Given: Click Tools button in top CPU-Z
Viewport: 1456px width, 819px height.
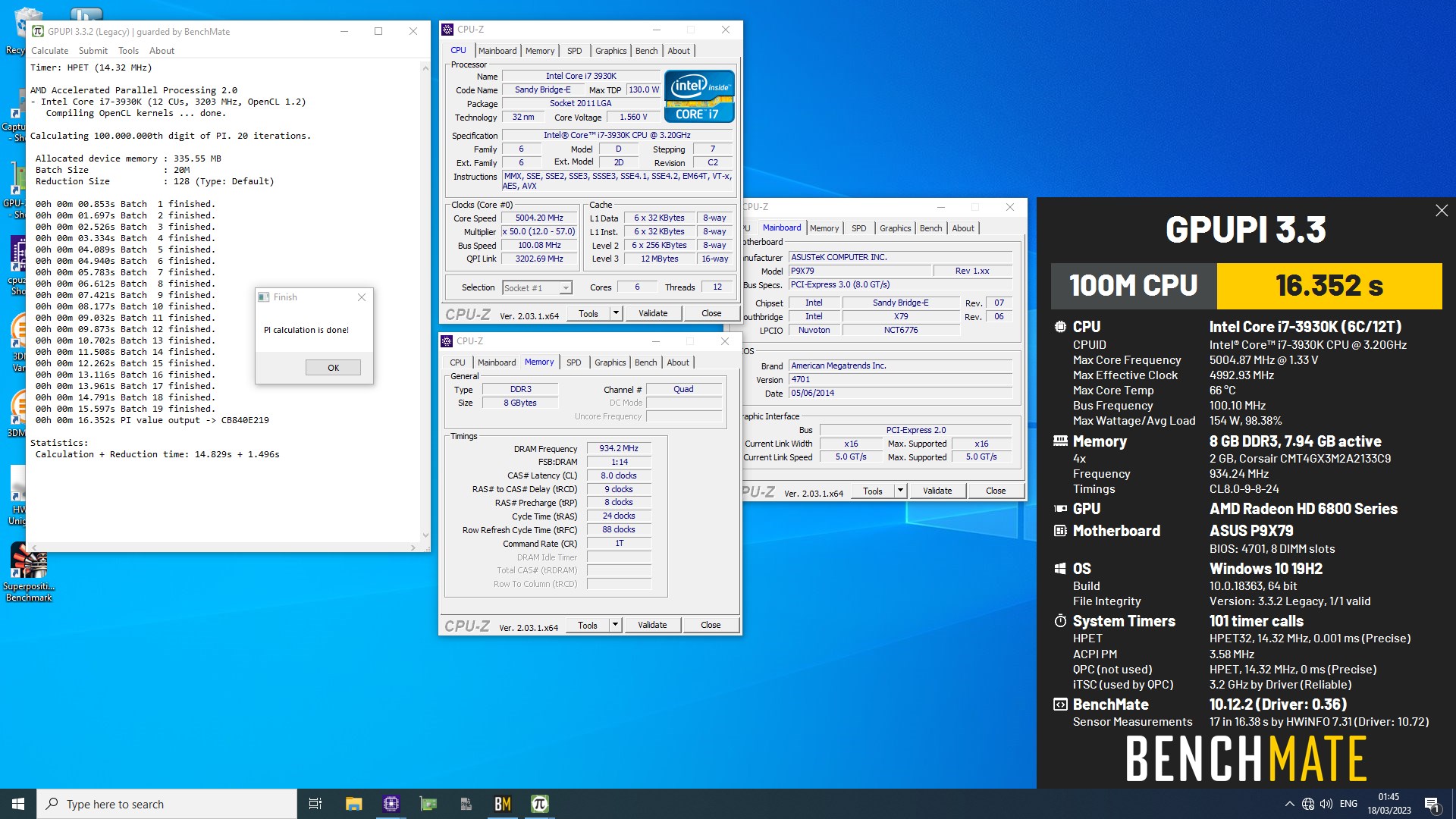Looking at the screenshot, I should pos(588,313).
